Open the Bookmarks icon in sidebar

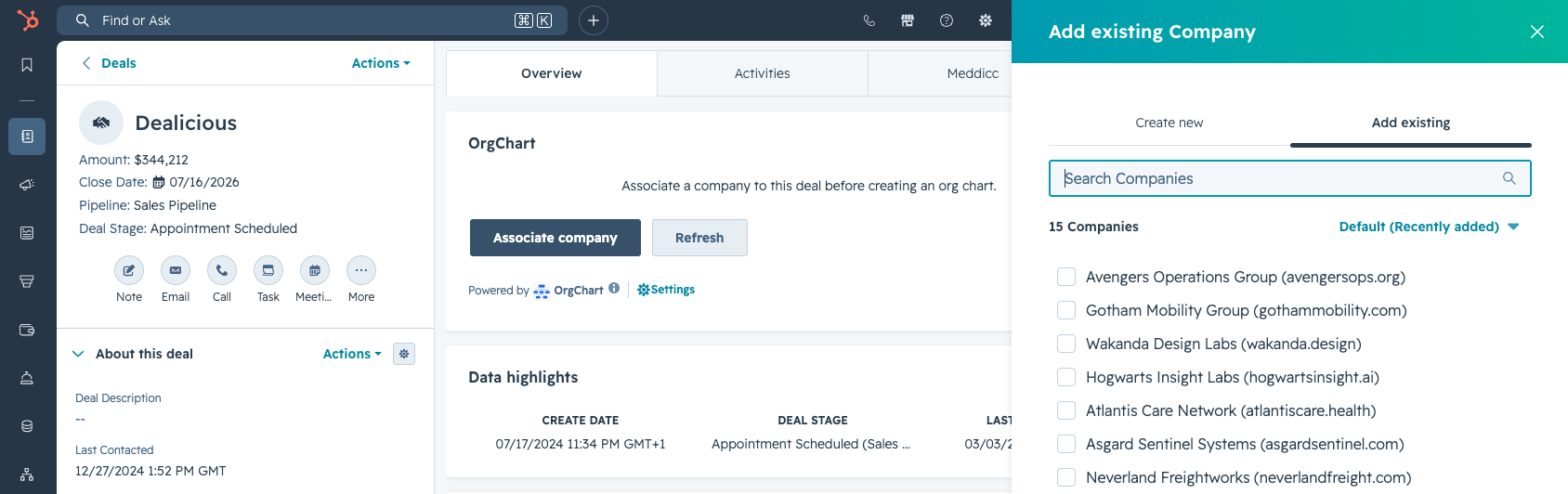[x=27, y=65]
